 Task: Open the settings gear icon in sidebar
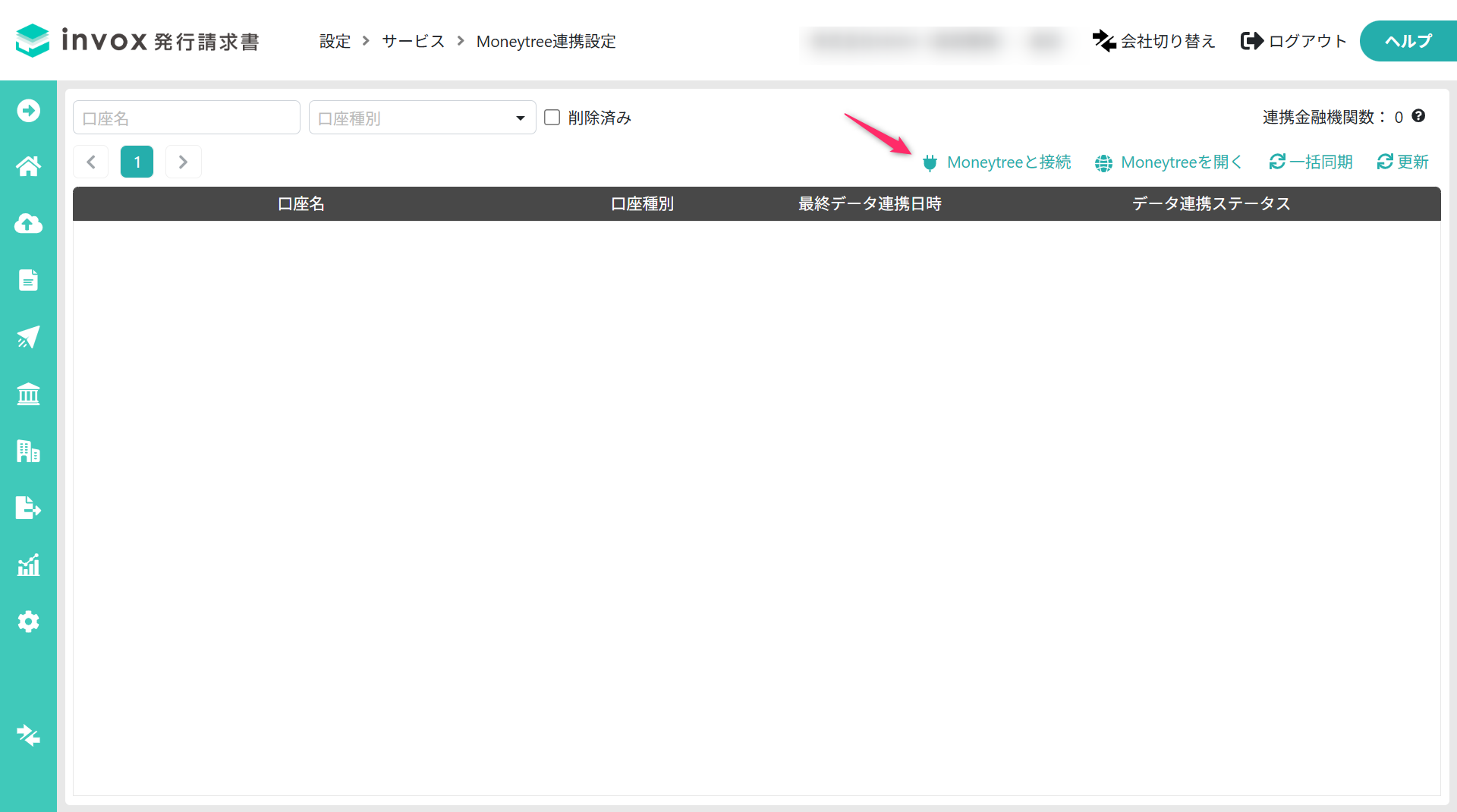[x=28, y=622]
